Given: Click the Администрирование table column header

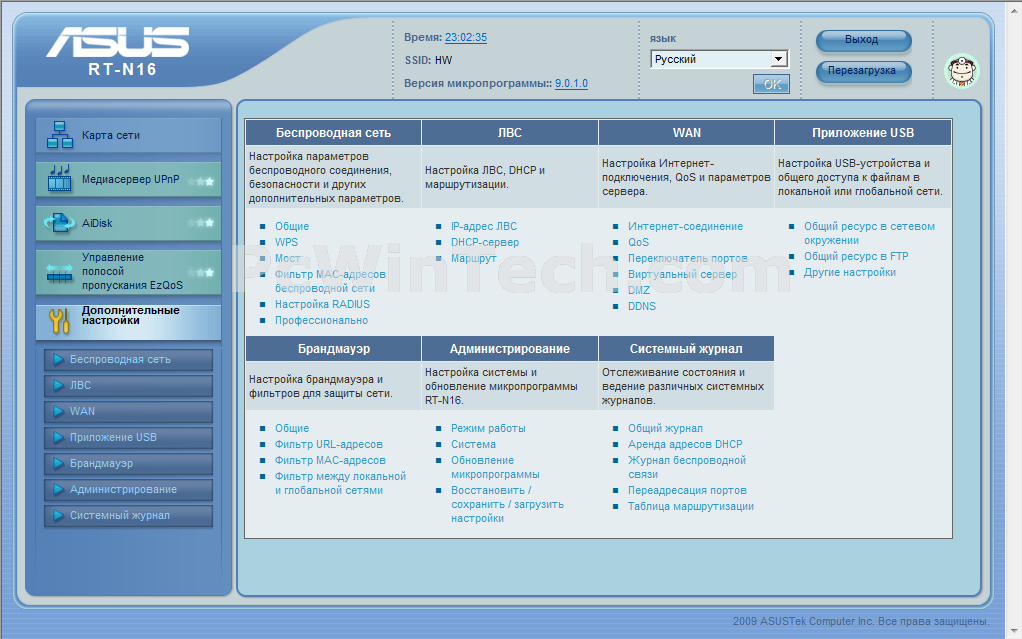Looking at the screenshot, I should point(510,349).
